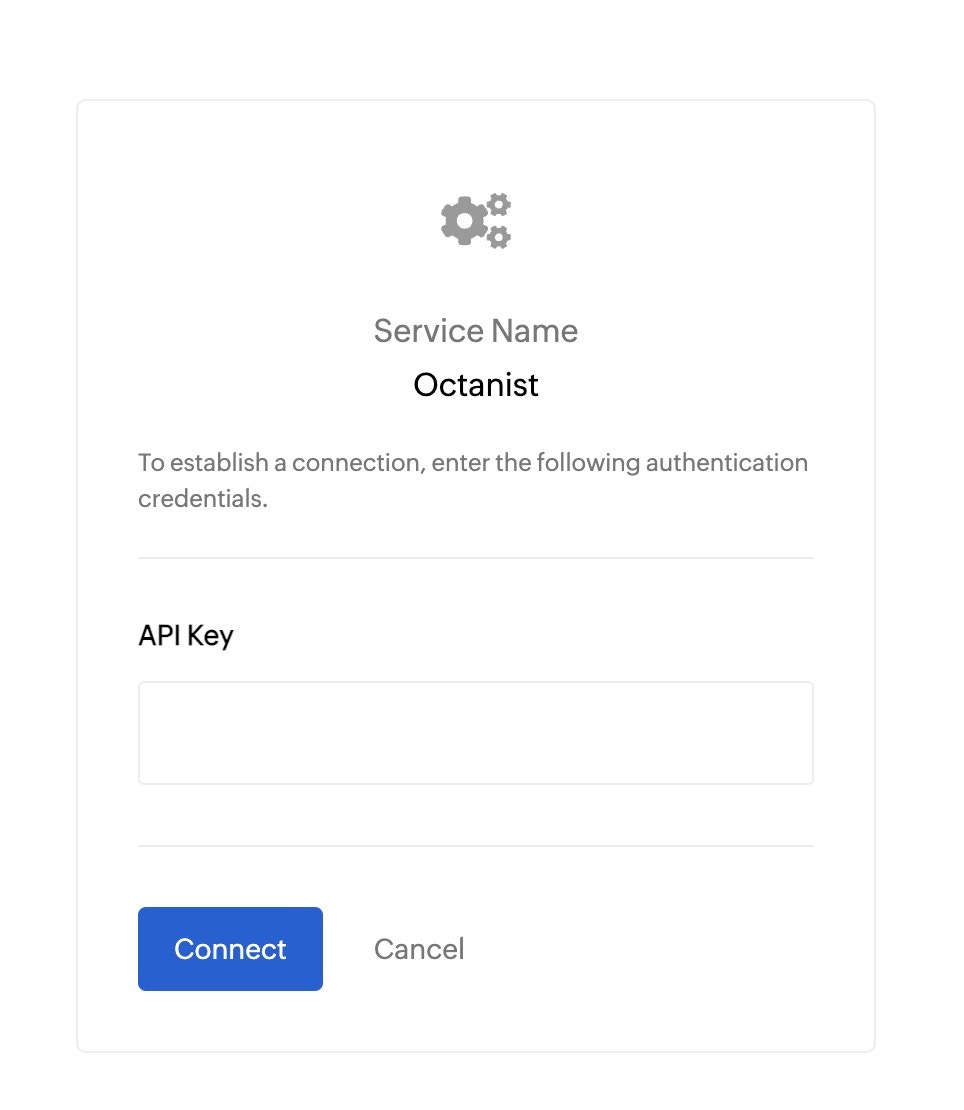Select the larger gear in the icon
Image resolution: width=964 pixels, height=1110 pixels.
[463, 223]
